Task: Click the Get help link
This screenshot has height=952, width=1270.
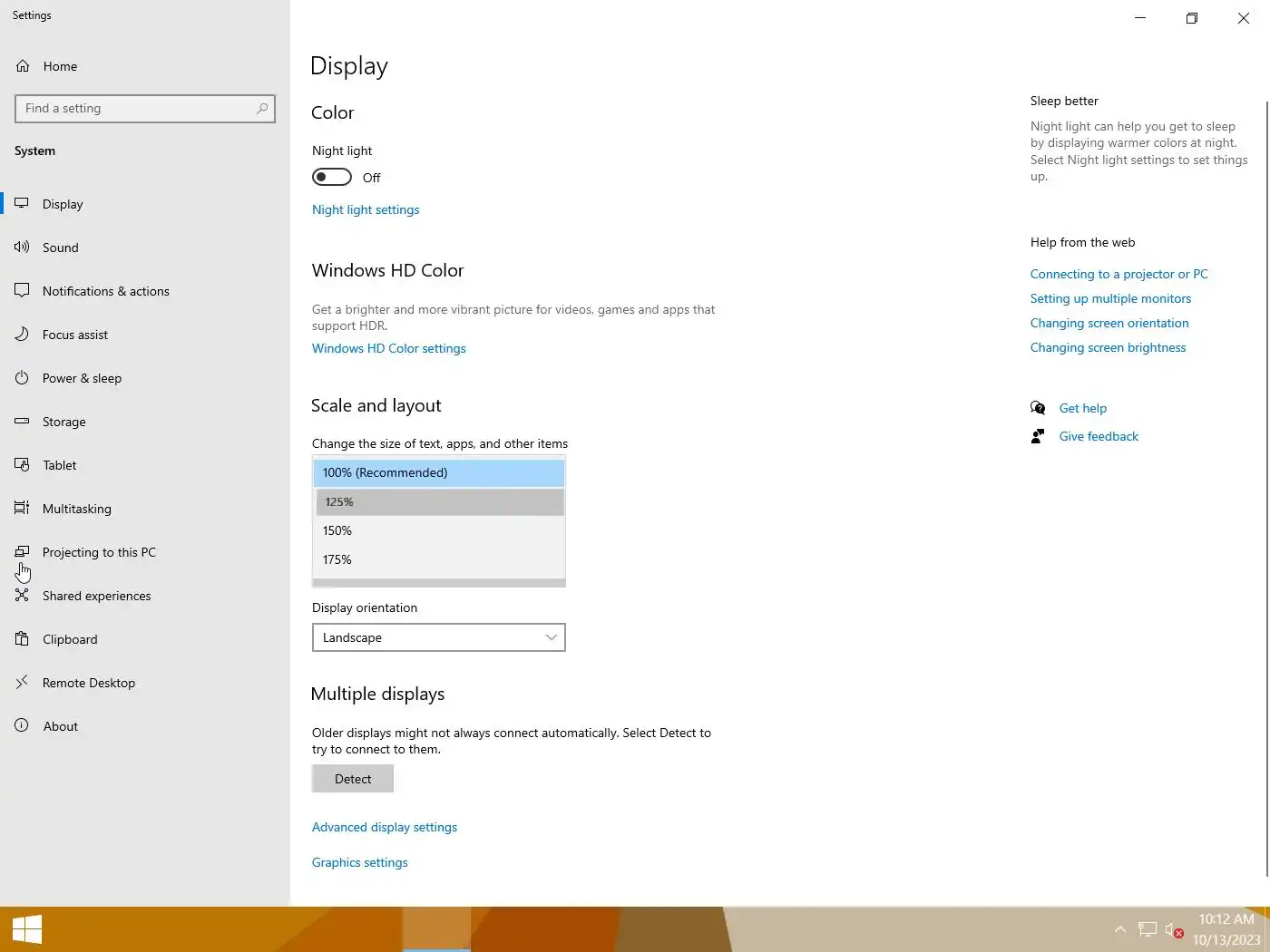Action: coord(1083,408)
